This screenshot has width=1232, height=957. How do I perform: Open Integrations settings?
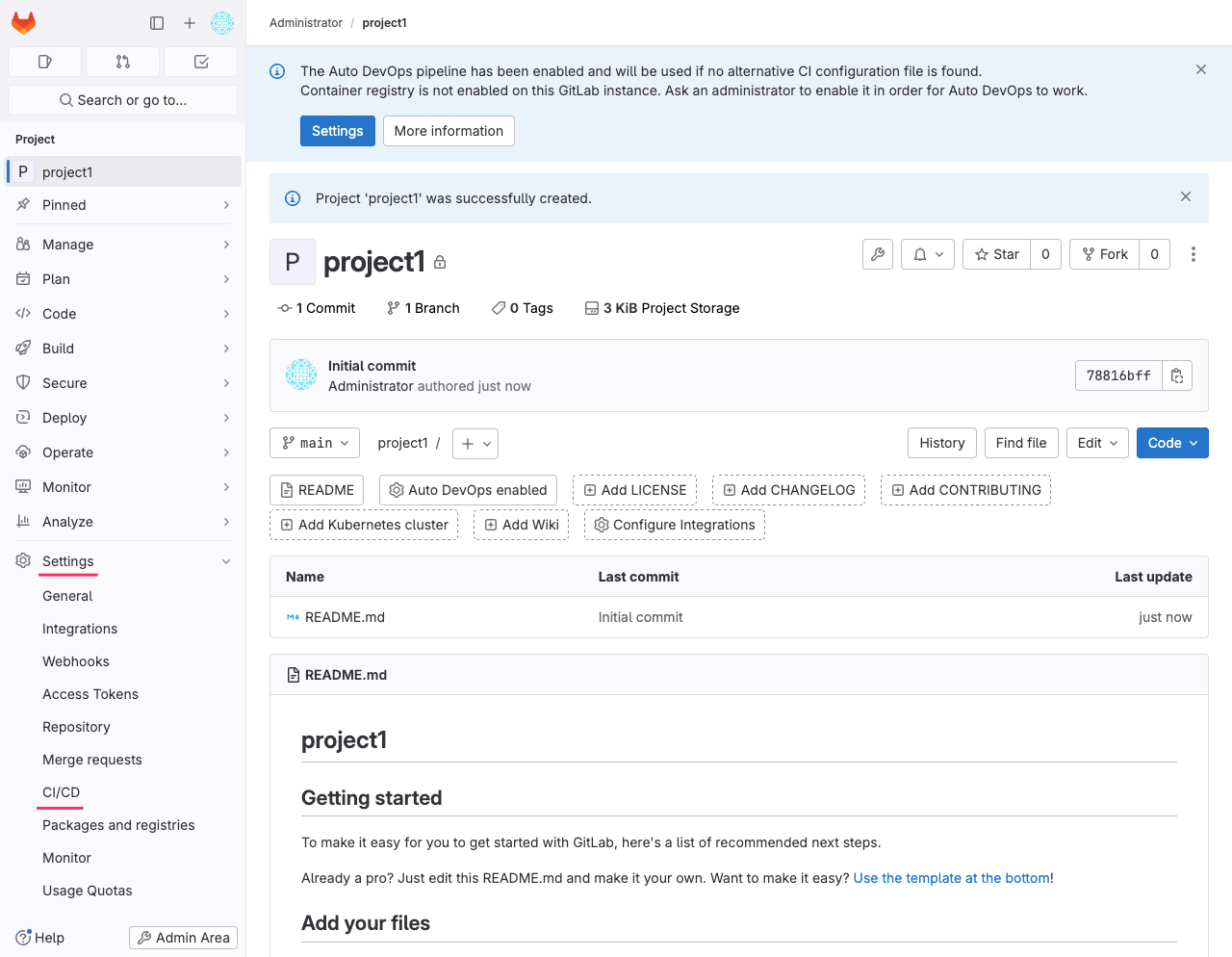tap(80, 629)
